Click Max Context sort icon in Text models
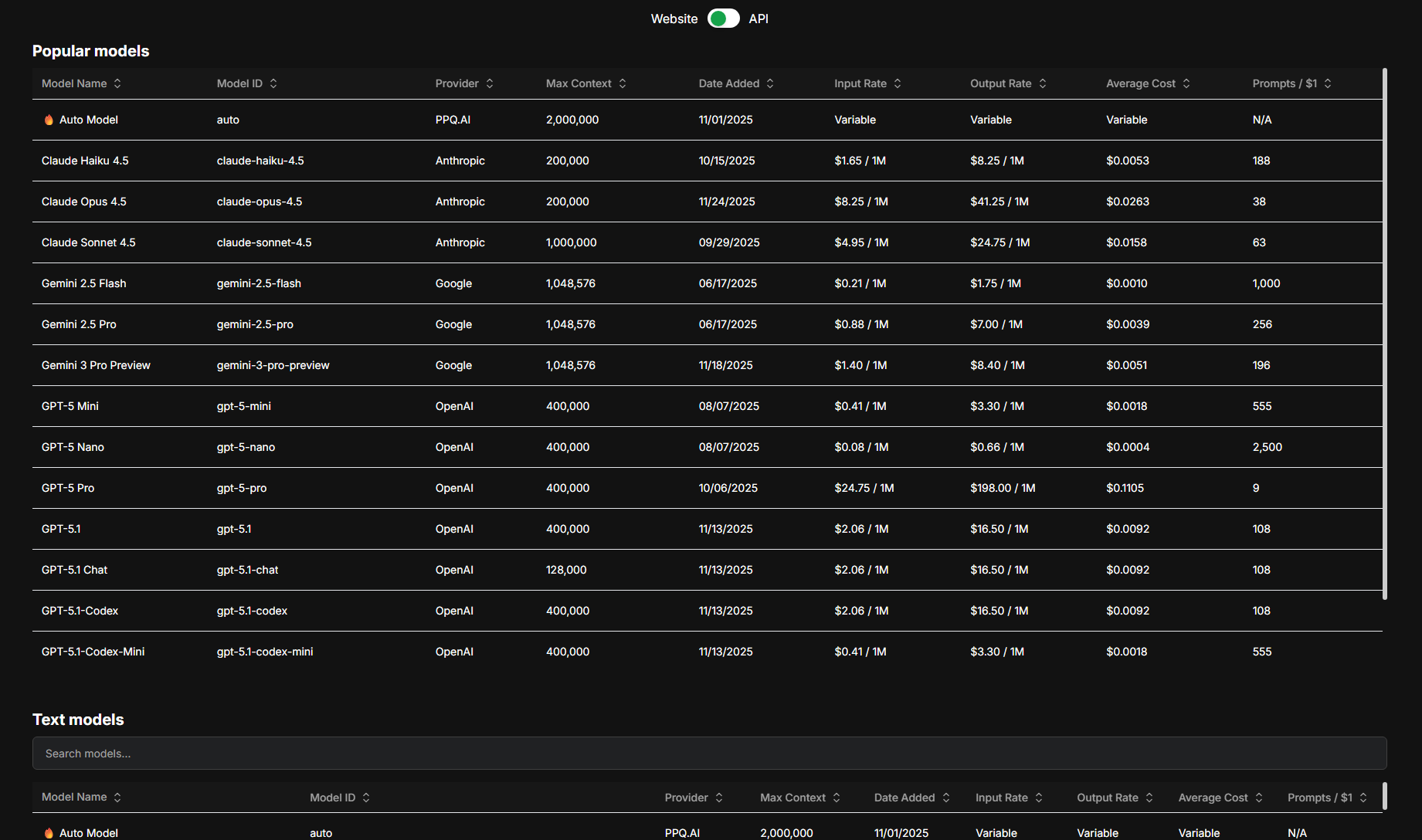 [x=837, y=798]
